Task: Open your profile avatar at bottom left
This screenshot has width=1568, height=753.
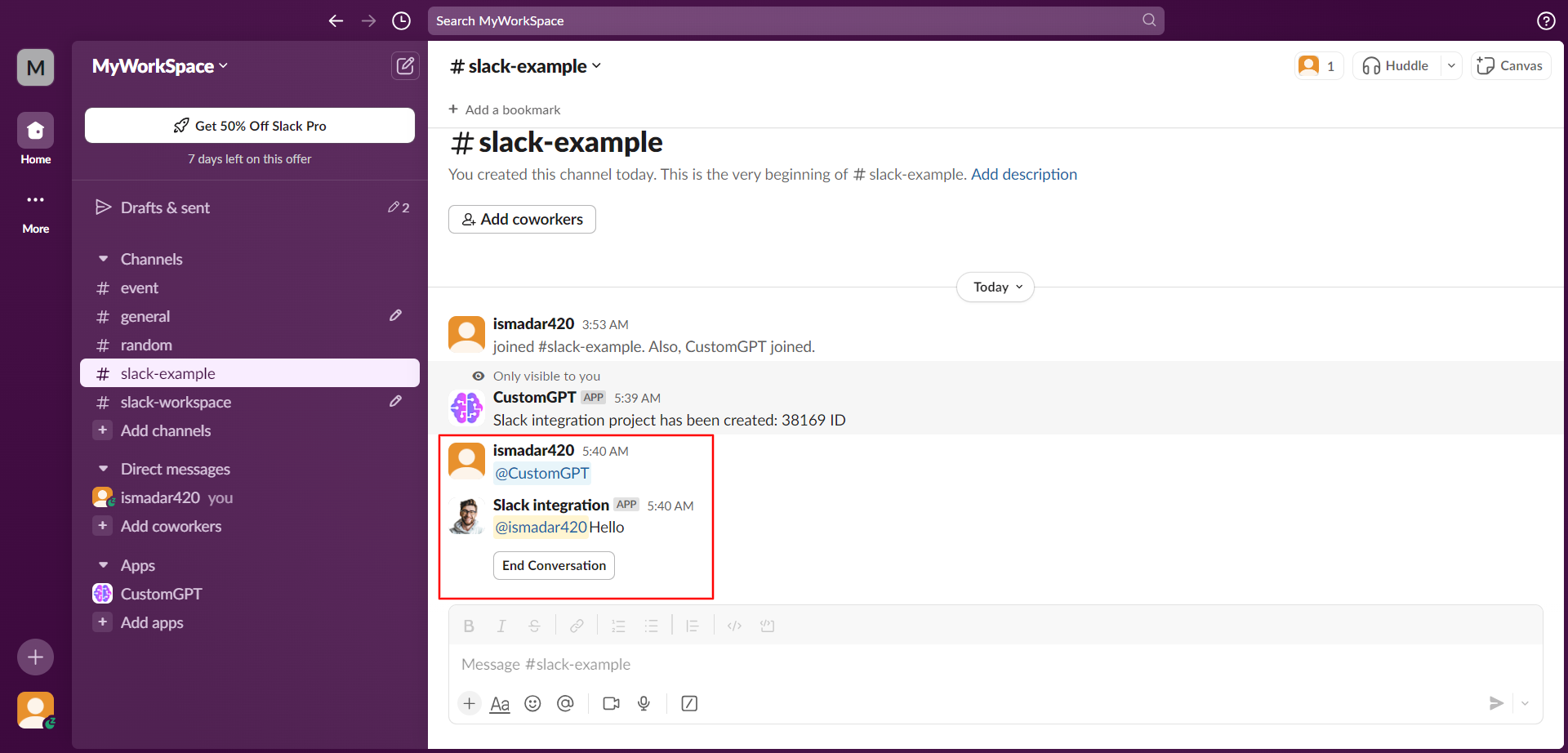Action: 36,710
